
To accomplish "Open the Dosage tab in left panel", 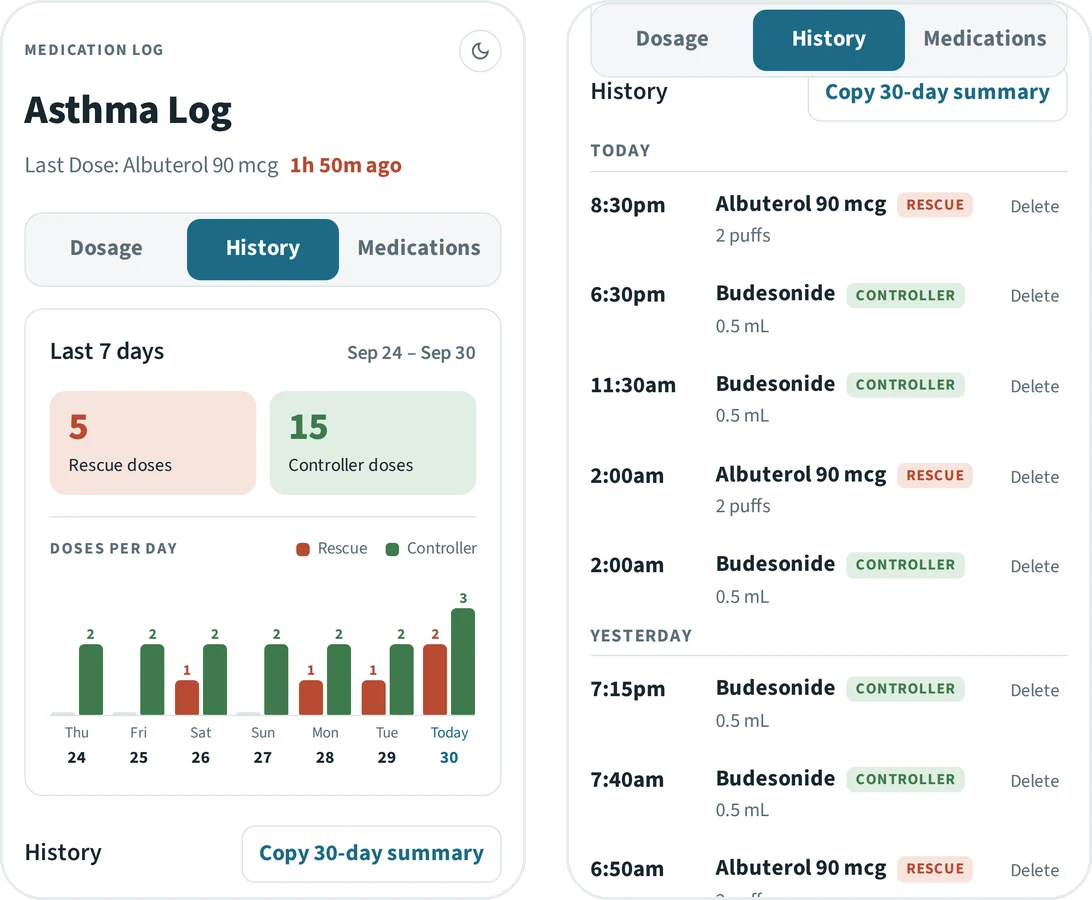I will click(107, 249).
